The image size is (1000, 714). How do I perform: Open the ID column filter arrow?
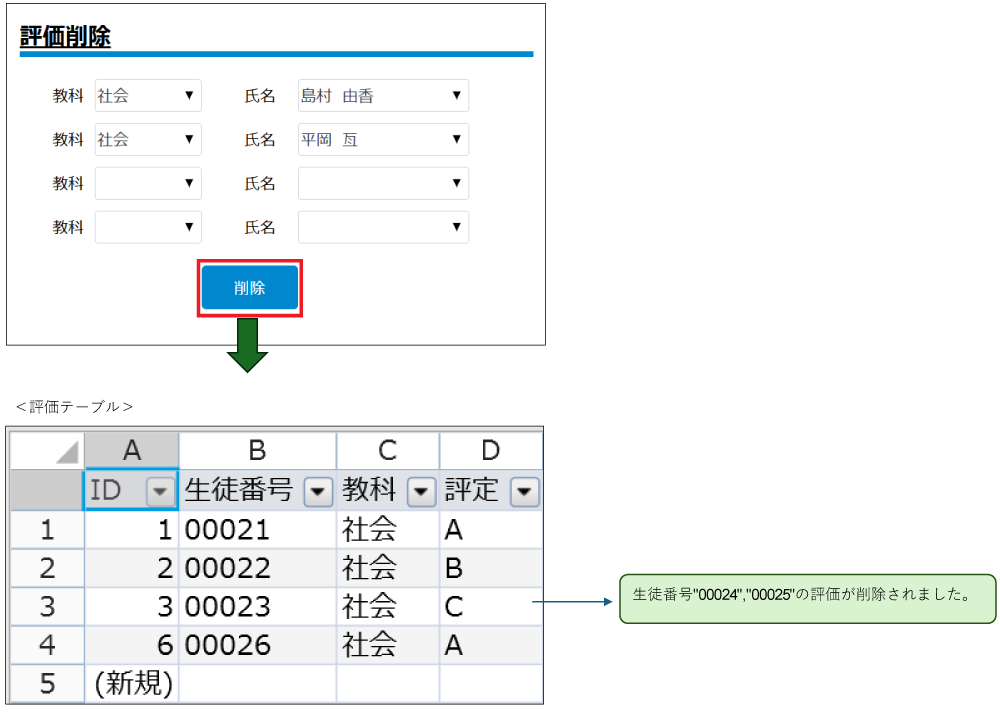coord(160,492)
